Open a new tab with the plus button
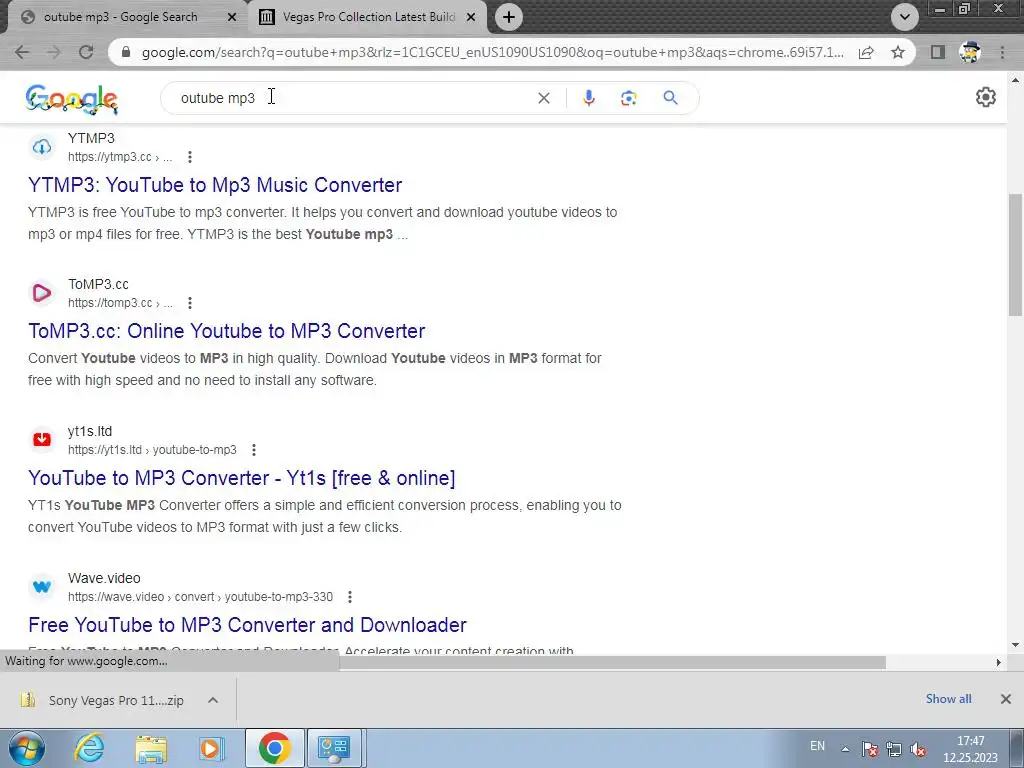The width and height of the screenshot is (1024, 768). pos(509,17)
